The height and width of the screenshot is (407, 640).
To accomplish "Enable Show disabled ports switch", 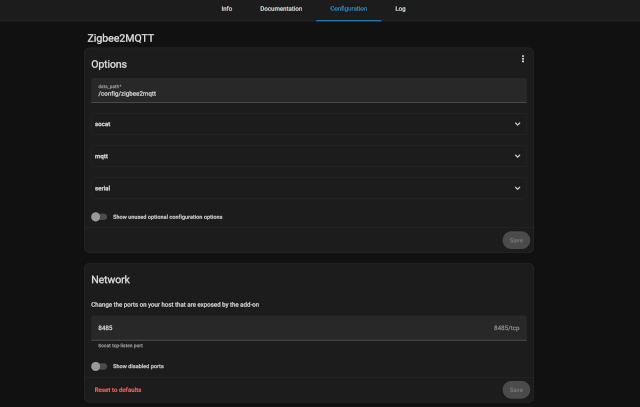I will pos(99,366).
